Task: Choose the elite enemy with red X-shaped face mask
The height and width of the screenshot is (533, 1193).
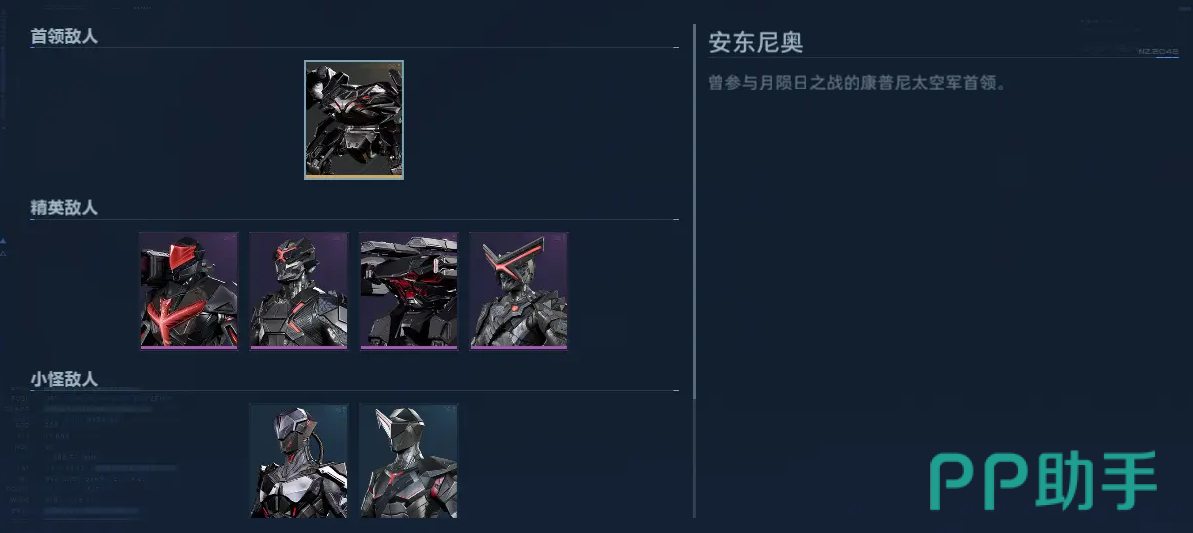Action: point(299,291)
